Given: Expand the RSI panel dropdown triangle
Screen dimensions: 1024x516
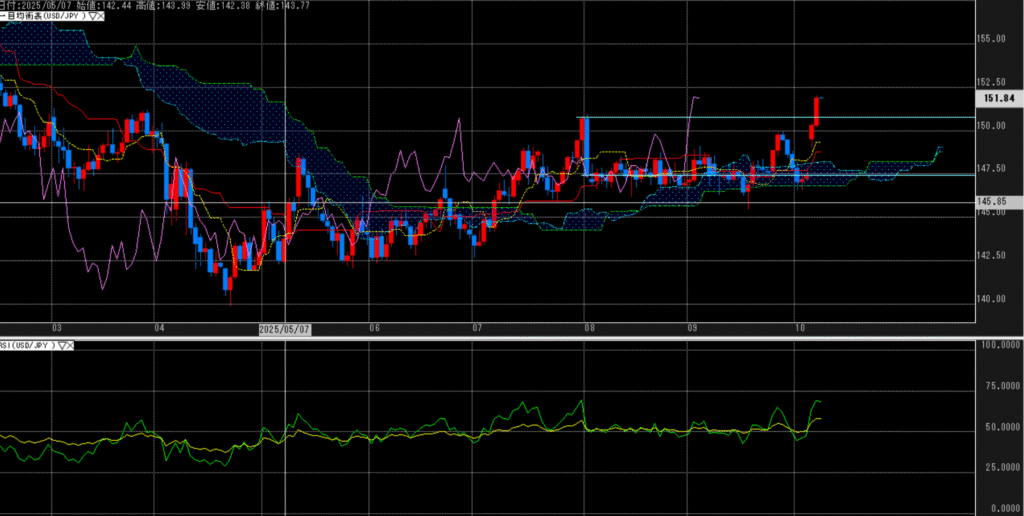Looking at the screenshot, I should 63,345.
